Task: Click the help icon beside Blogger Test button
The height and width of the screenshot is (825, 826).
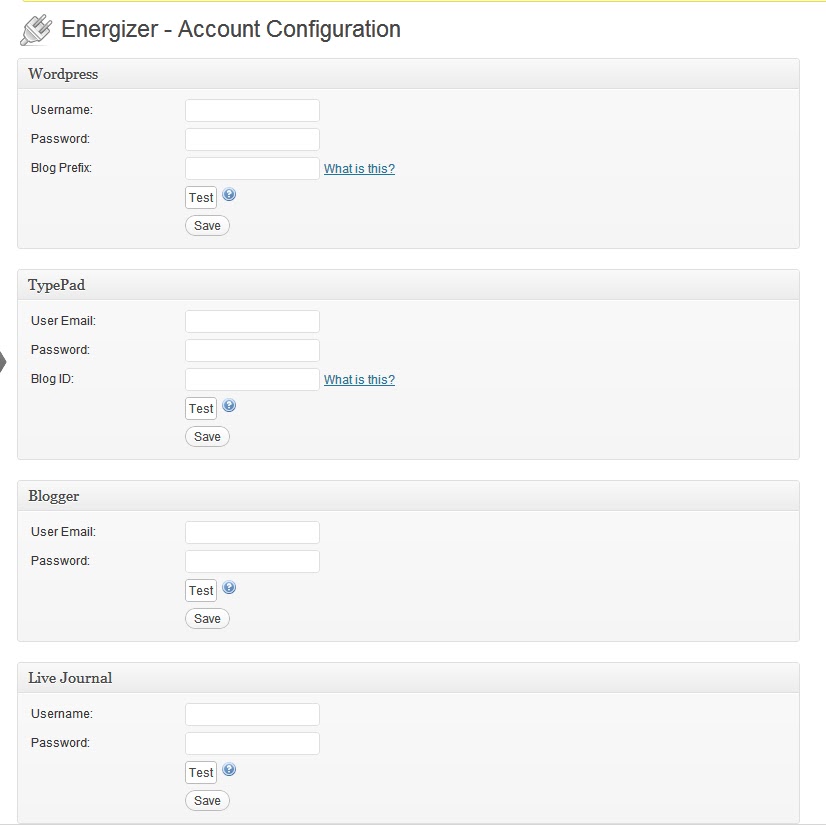Action: click(229, 587)
